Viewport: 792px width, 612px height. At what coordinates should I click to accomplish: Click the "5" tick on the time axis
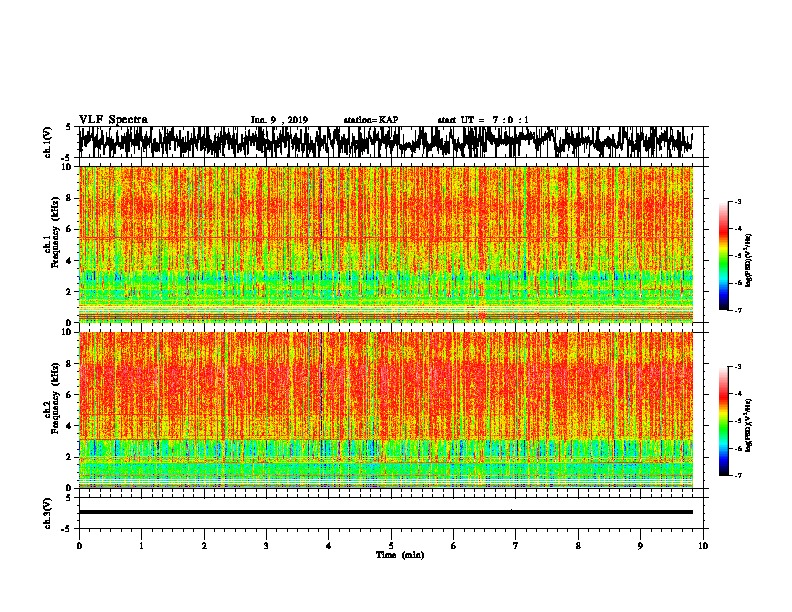(391, 546)
